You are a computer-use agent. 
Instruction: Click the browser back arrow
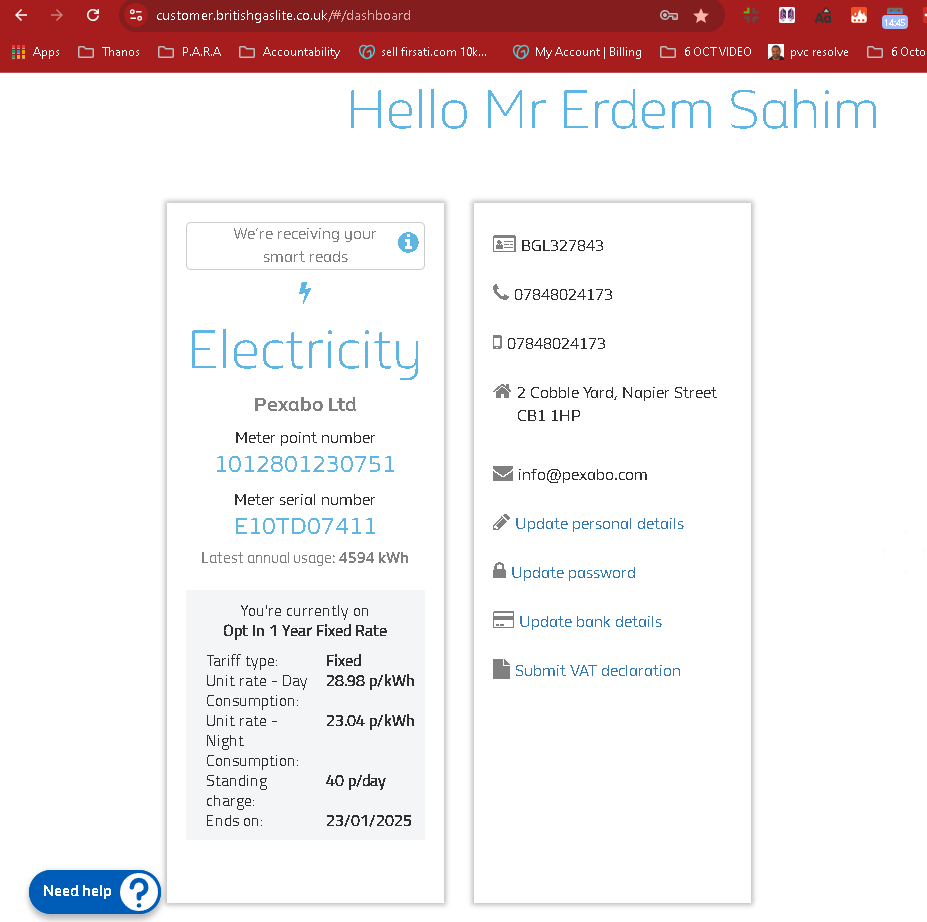pyautogui.click(x=21, y=15)
